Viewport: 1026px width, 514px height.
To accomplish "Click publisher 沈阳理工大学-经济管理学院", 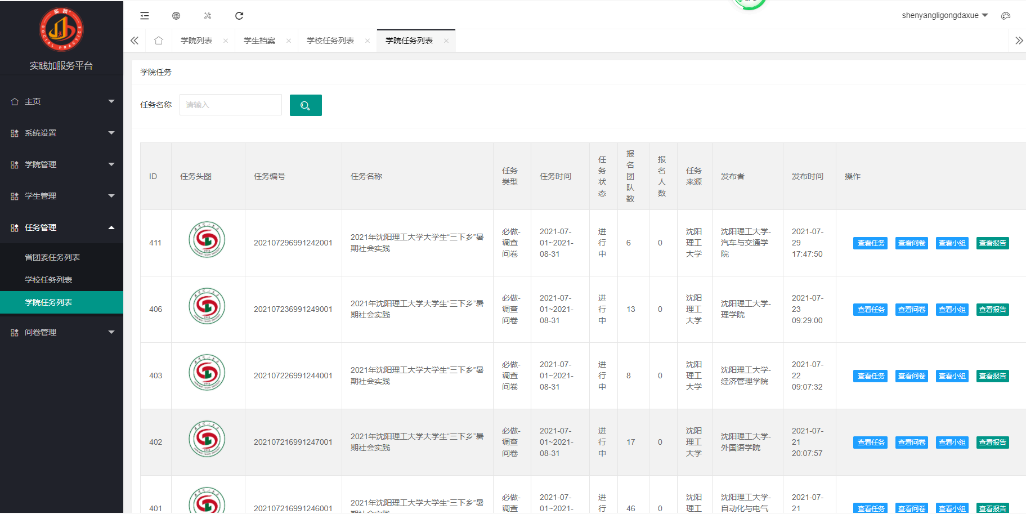I will (746, 376).
